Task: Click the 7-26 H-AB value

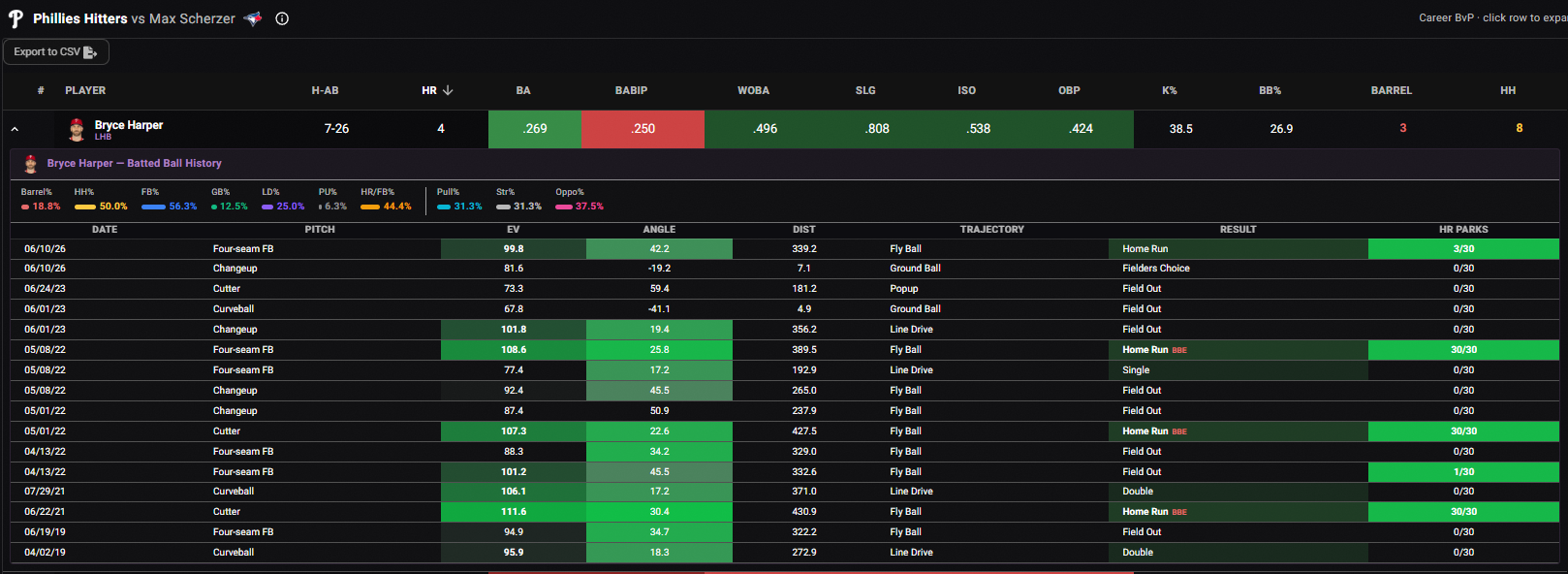Action: [x=336, y=129]
